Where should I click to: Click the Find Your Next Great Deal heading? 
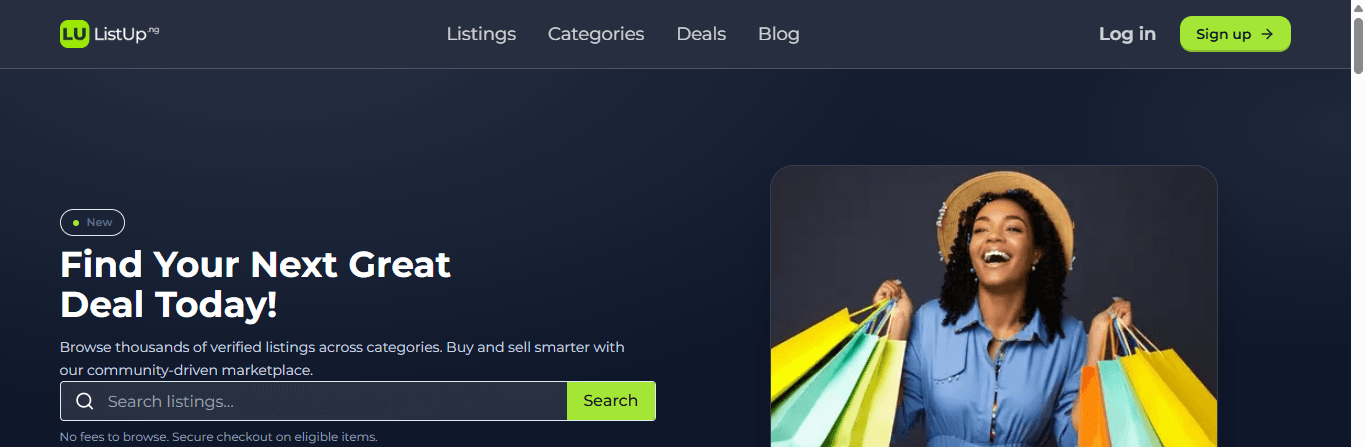[x=256, y=285]
